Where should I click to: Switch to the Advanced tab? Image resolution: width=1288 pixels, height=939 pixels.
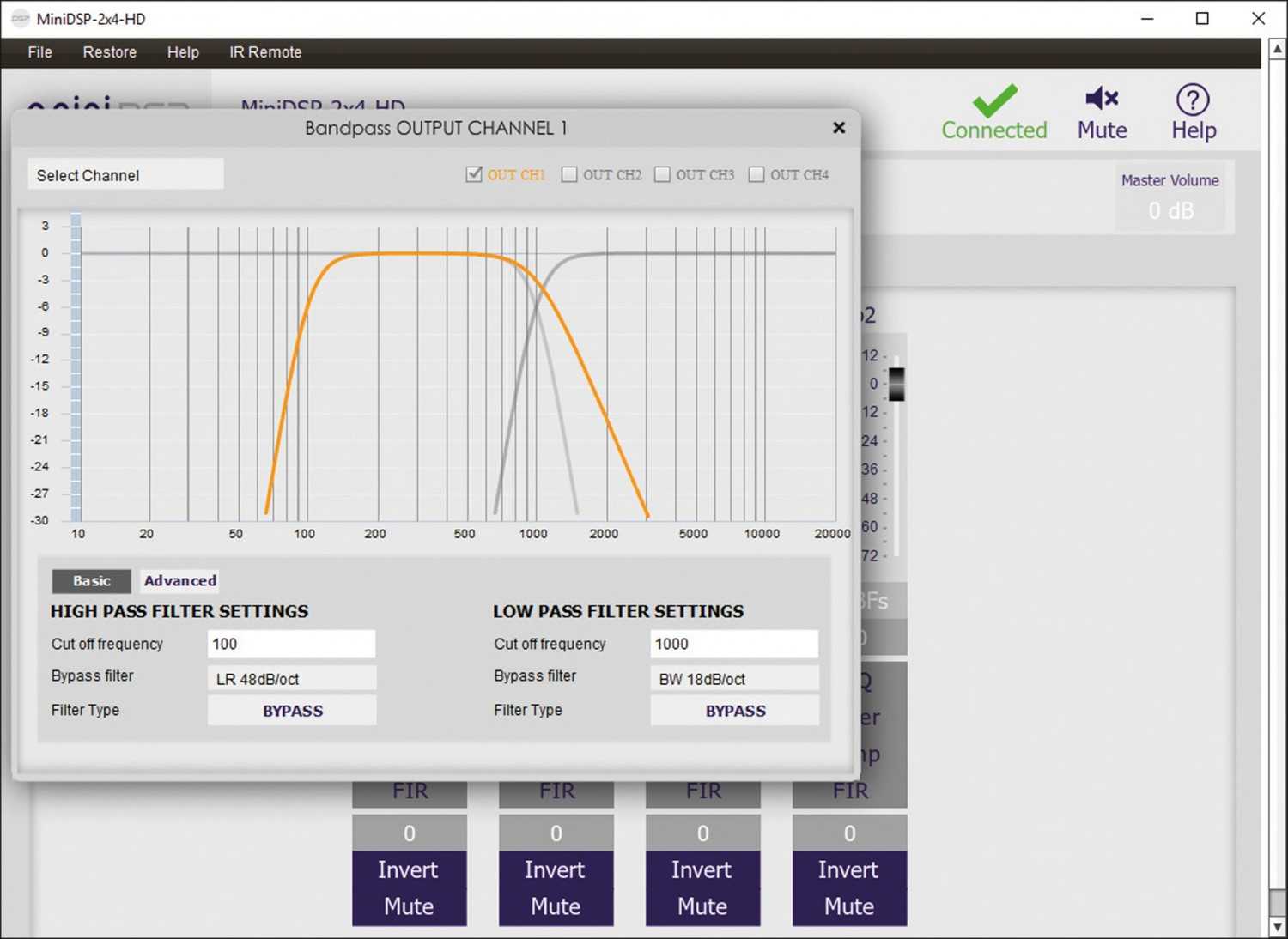pyautogui.click(x=180, y=581)
